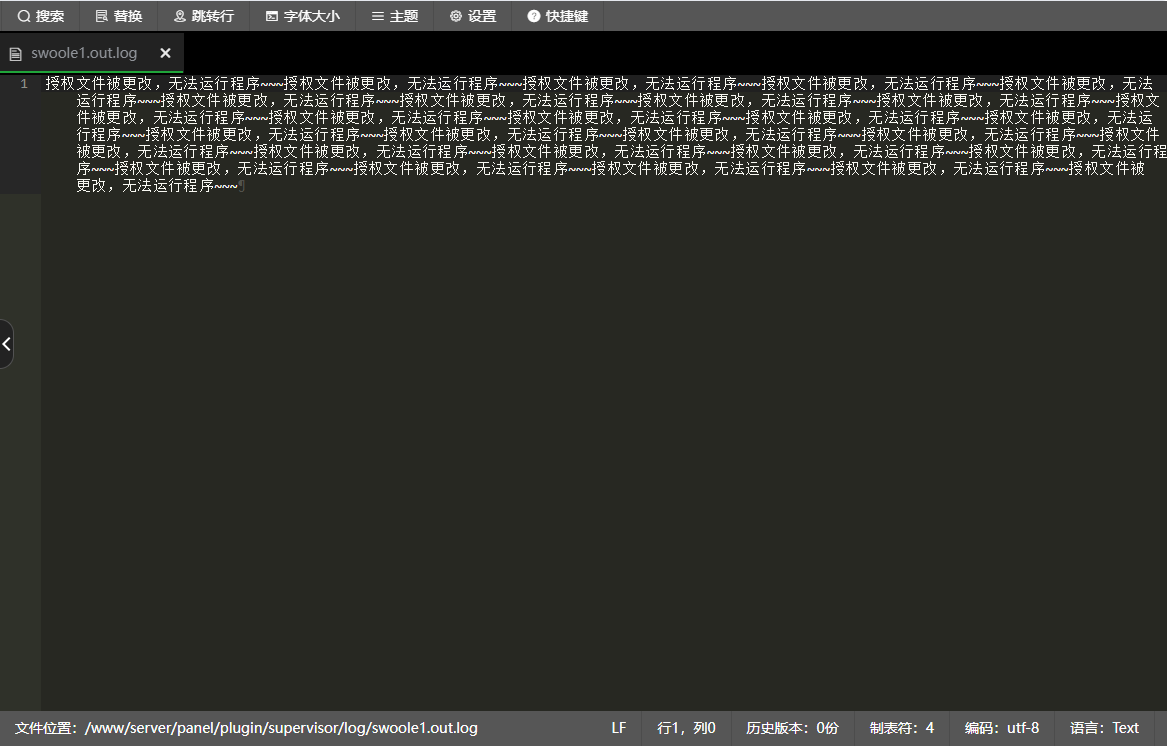This screenshot has height=746, width=1167.
Task: Close the swoole1.out.log tab
Action: click(165, 53)
